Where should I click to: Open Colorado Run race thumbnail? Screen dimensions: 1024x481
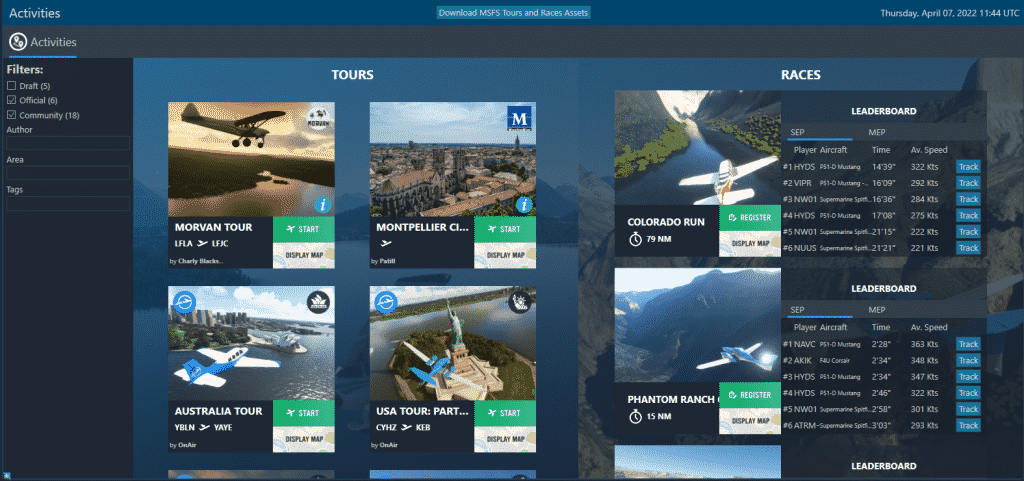click(697, 148)
